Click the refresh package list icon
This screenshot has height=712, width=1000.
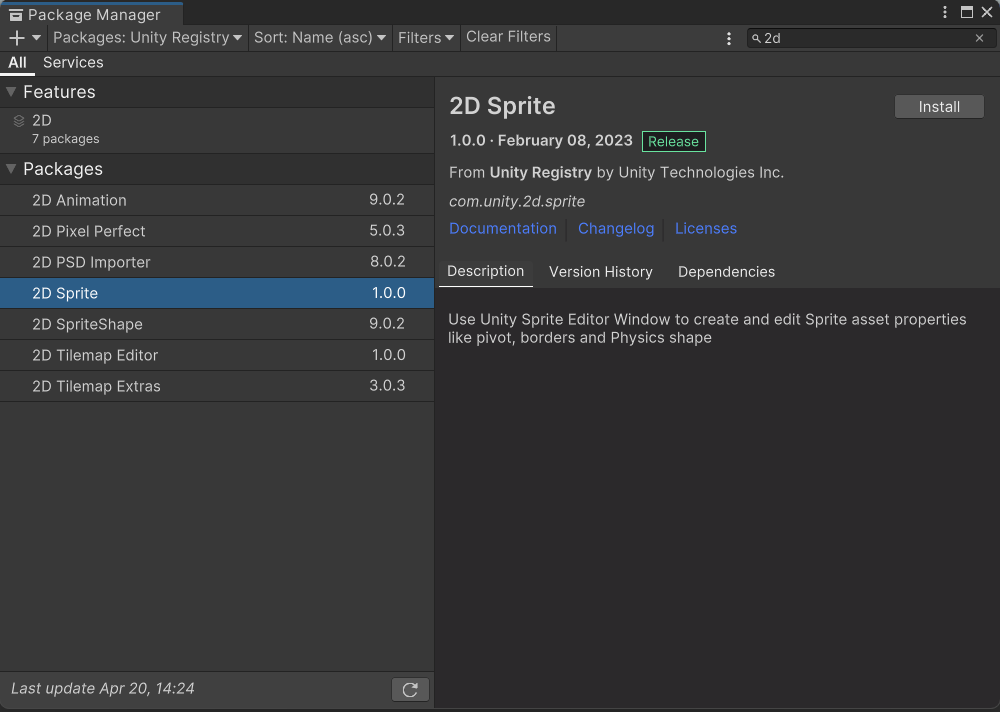point(410,689)
